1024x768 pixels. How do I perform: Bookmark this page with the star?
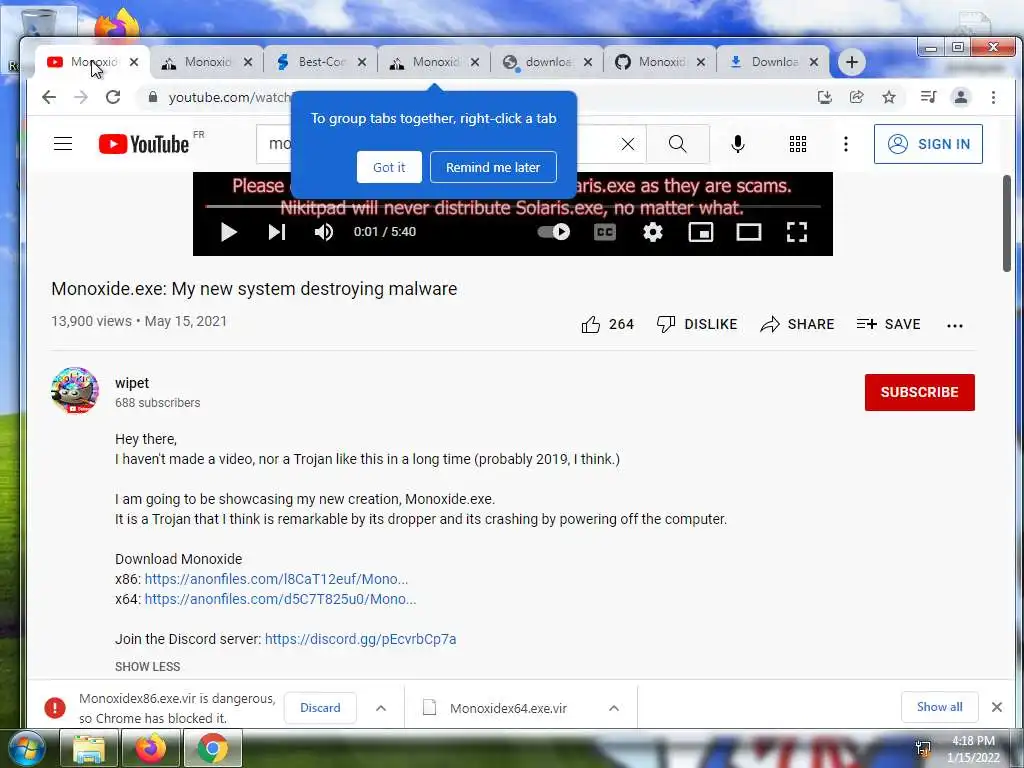click(889, 97)
